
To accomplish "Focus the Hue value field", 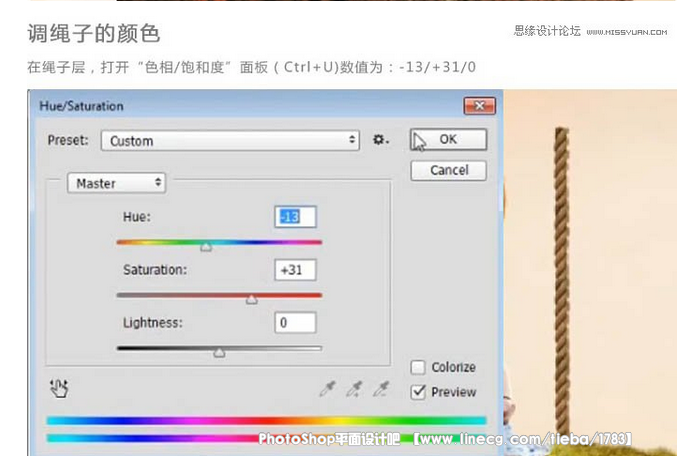I will [295, 217].
